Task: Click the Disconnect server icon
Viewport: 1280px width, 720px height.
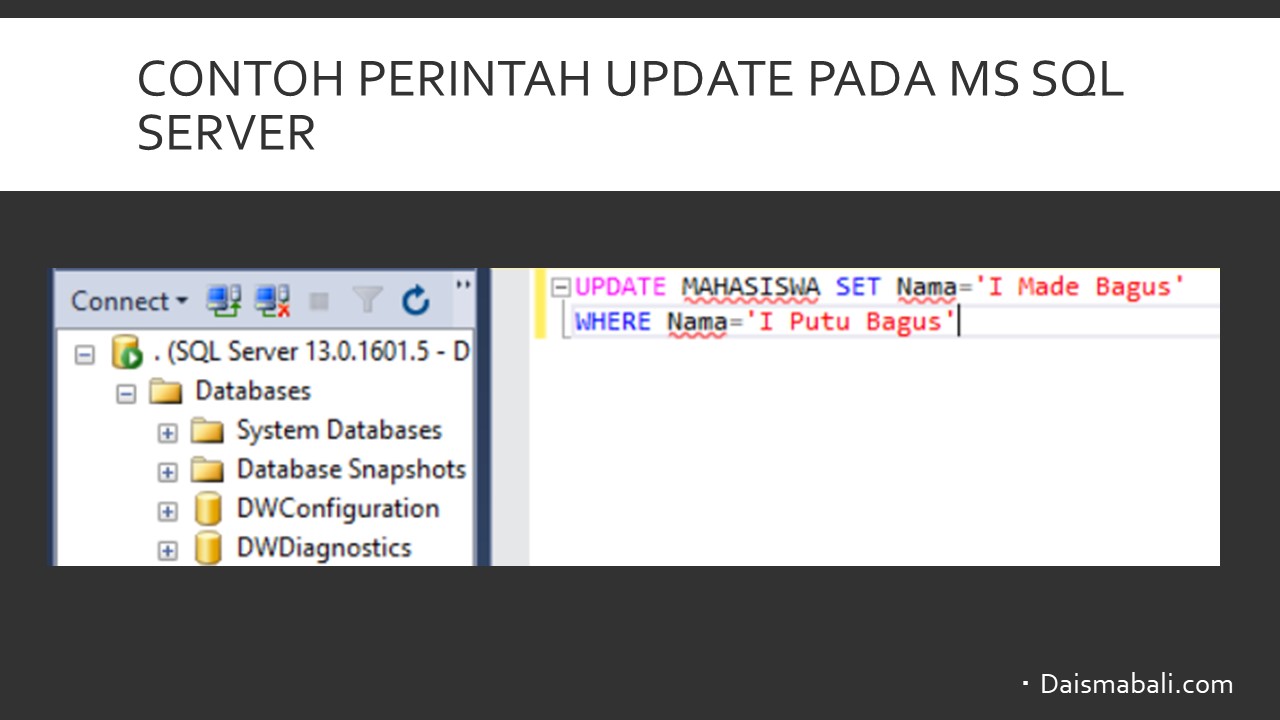Action: point(272,300)
